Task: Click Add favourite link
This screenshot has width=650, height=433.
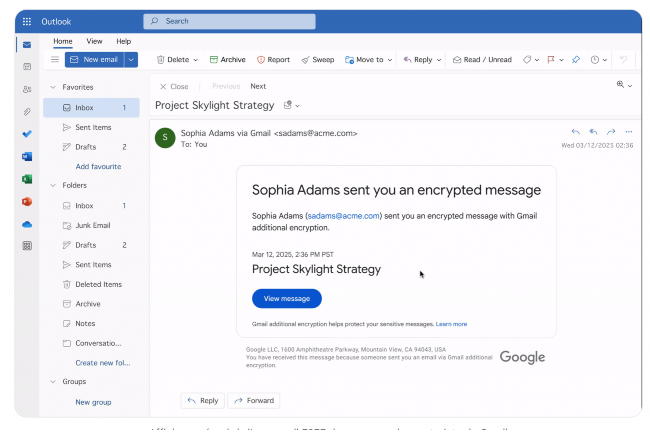Action: point(98,167)
